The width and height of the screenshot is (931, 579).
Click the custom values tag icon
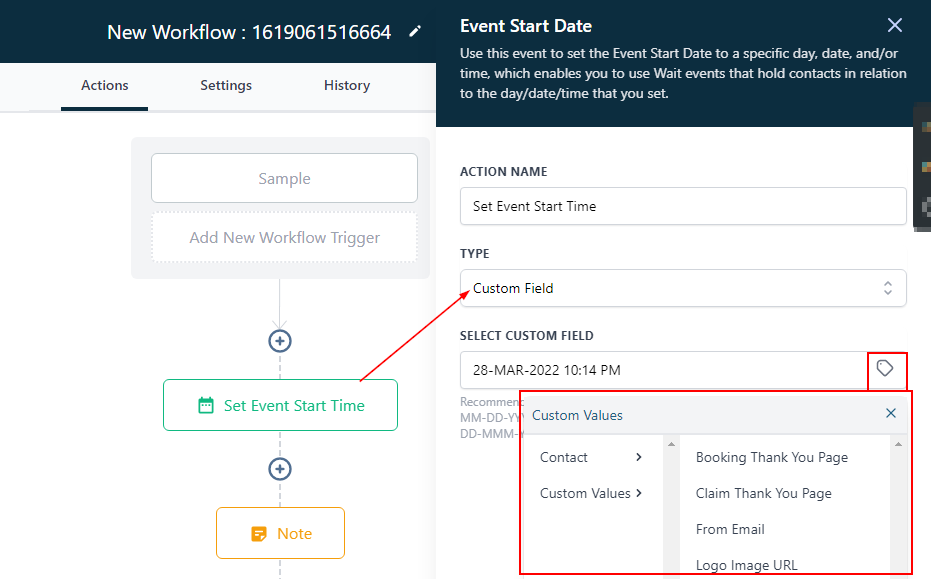click(885, 369)
